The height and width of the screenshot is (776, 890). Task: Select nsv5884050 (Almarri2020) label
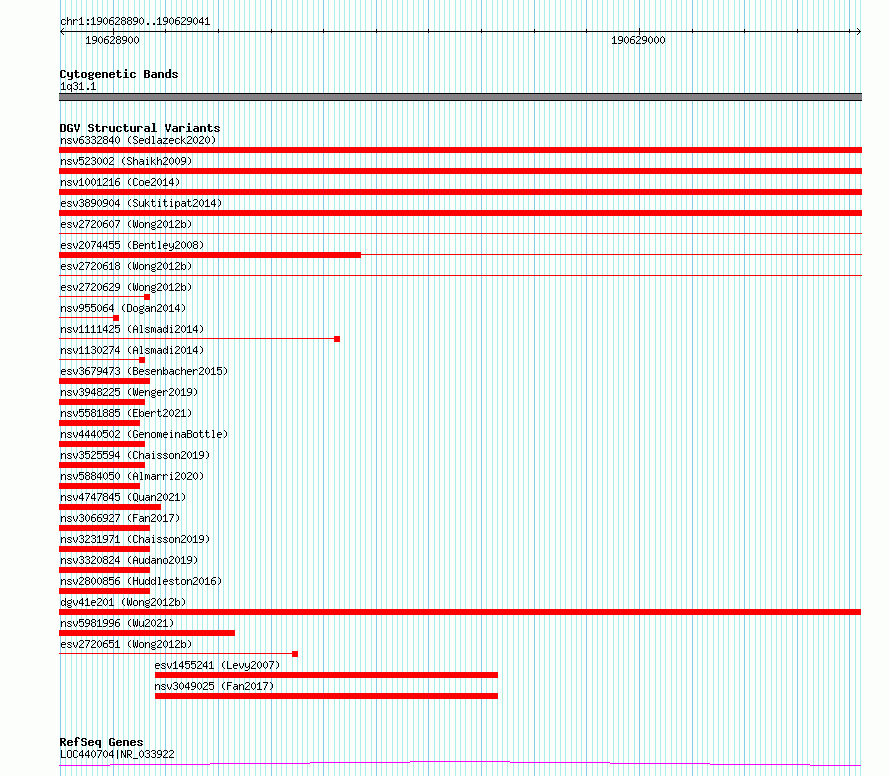[x=132, y=476]
